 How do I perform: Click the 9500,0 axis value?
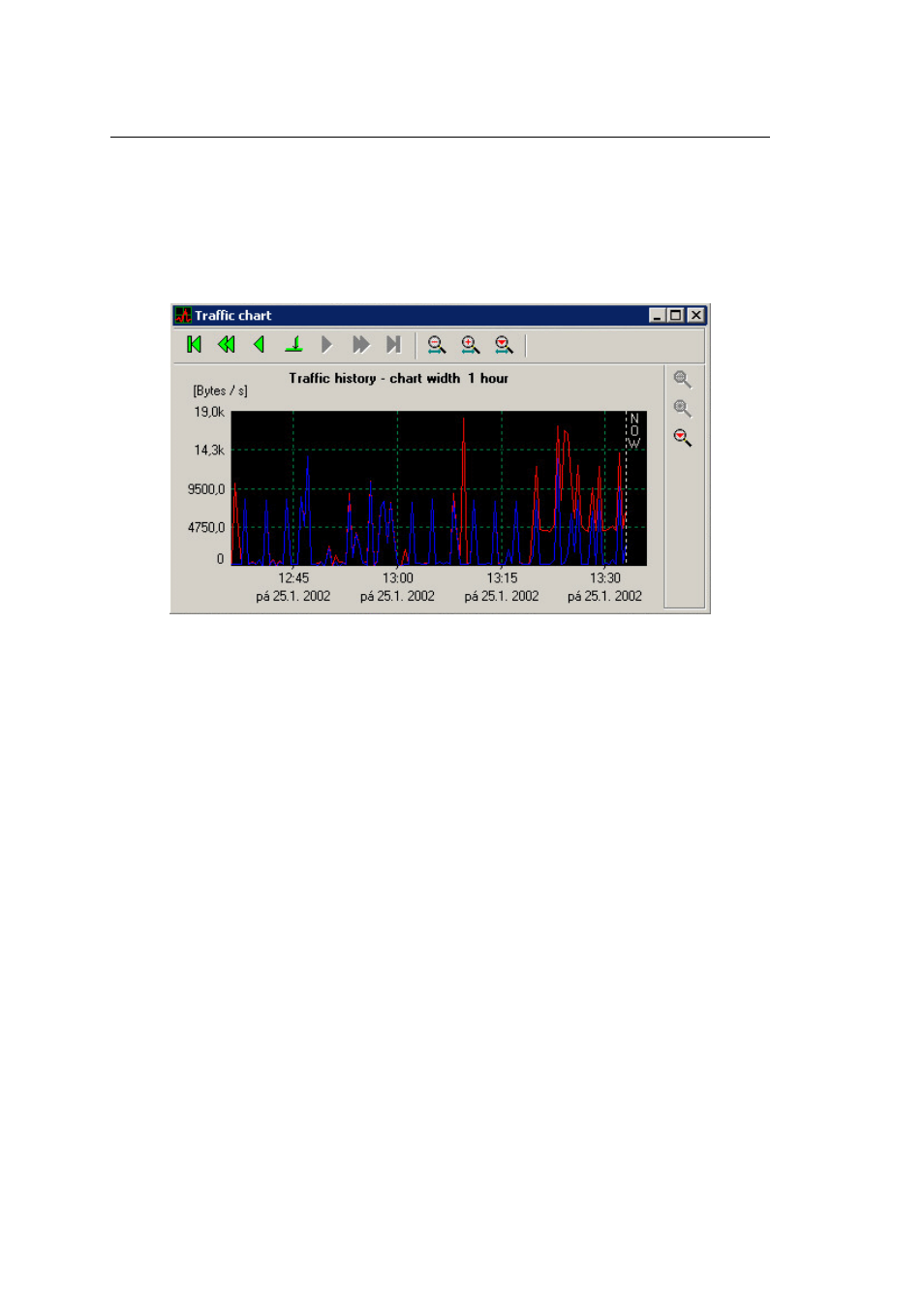point(206,489)
